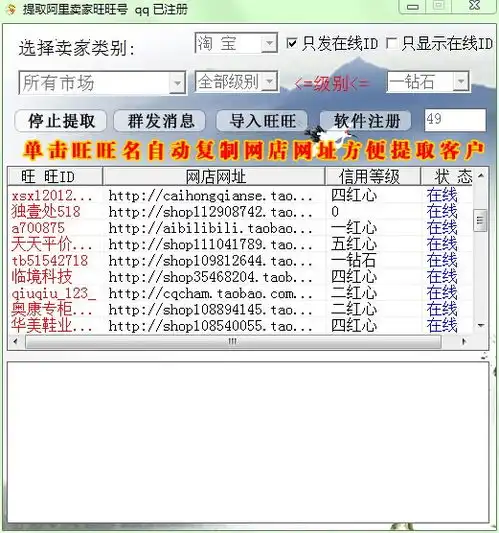
Task: Select the 旺旺 ID 临境科技
Action: pos(41,277)
